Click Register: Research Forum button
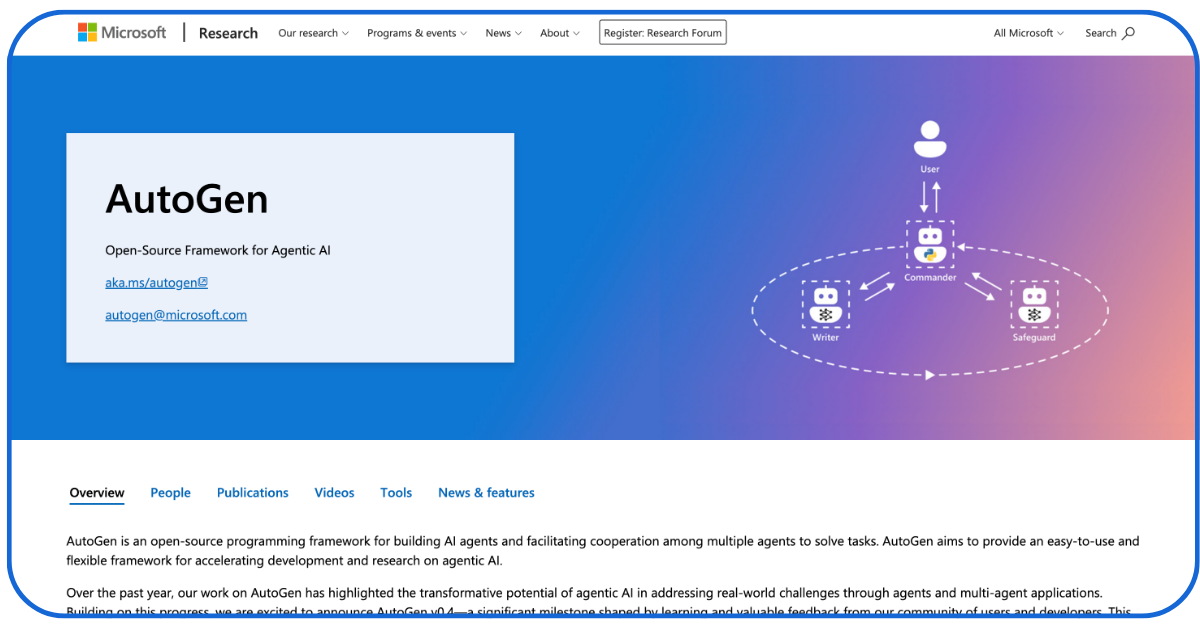1200x628 pixels. [x=663, y=33]
